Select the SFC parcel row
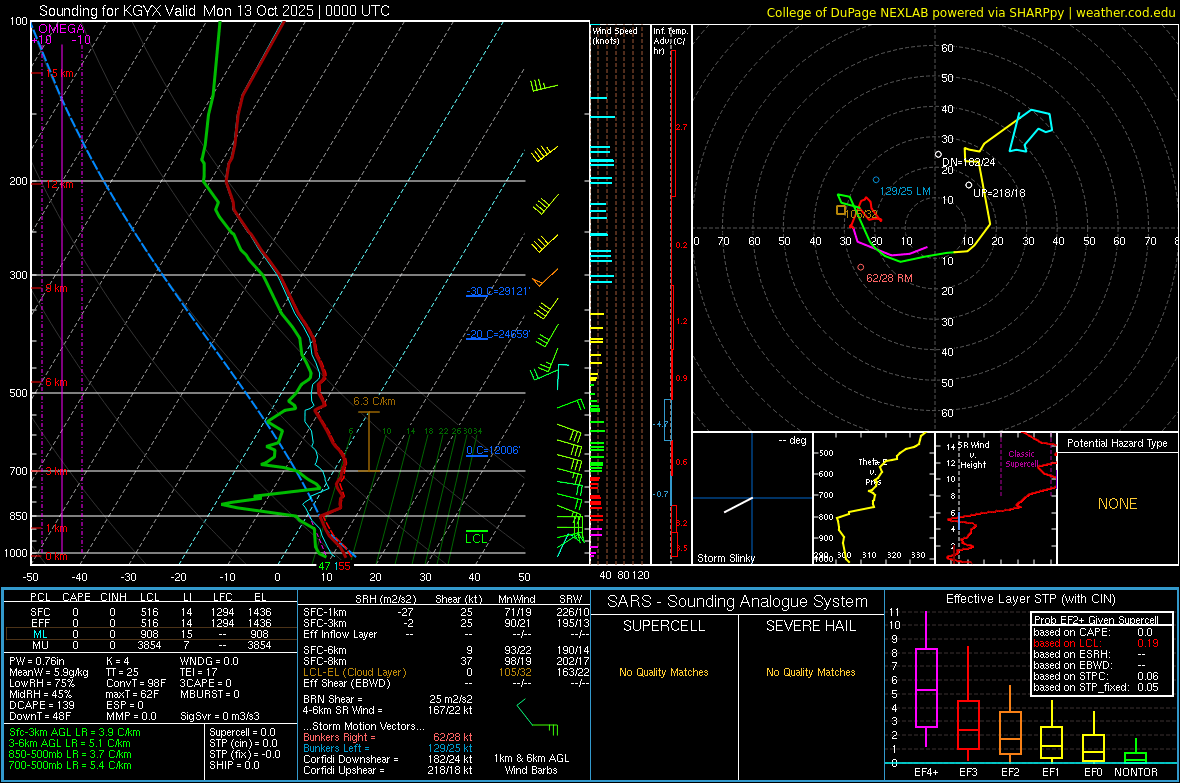 pos(150,612)
